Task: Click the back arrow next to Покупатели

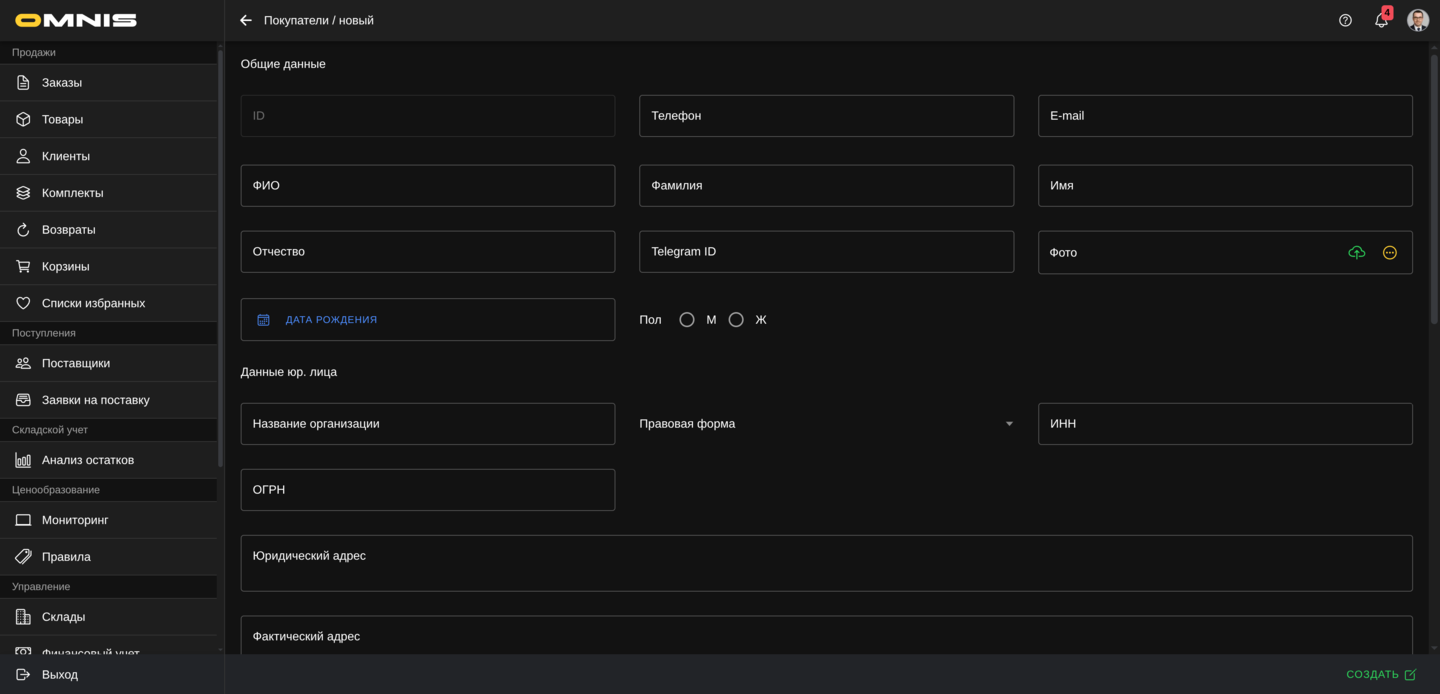Action: coord(246,20)
